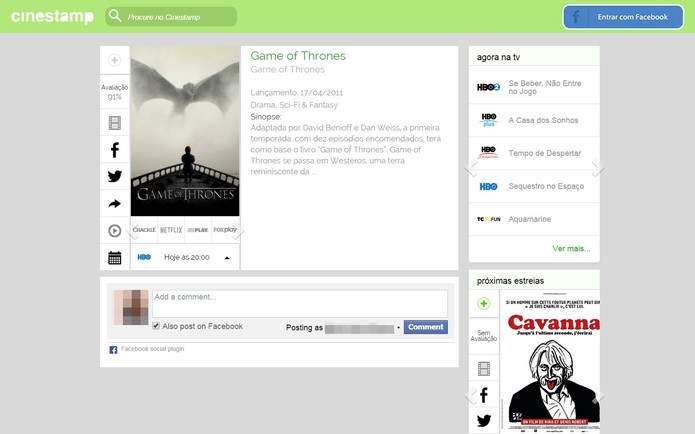Go to next próximas estreias item
This screenshot has height=434, width=695.
click(597, 396)
